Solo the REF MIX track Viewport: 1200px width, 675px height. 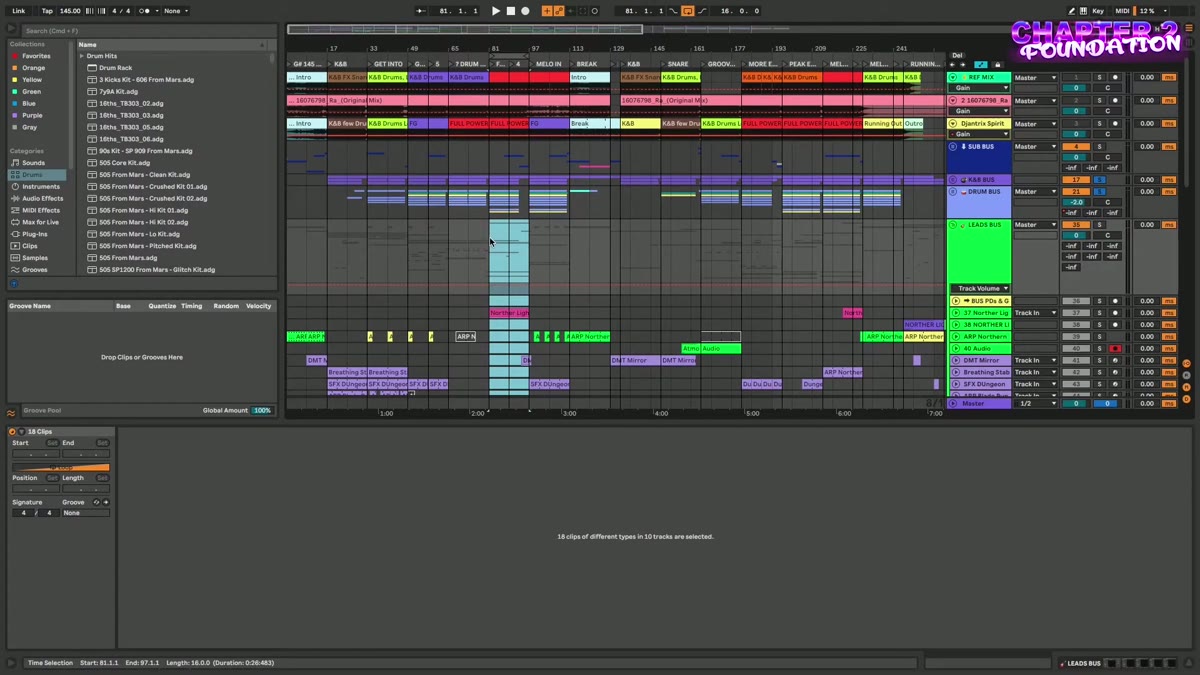[1099, 77]
